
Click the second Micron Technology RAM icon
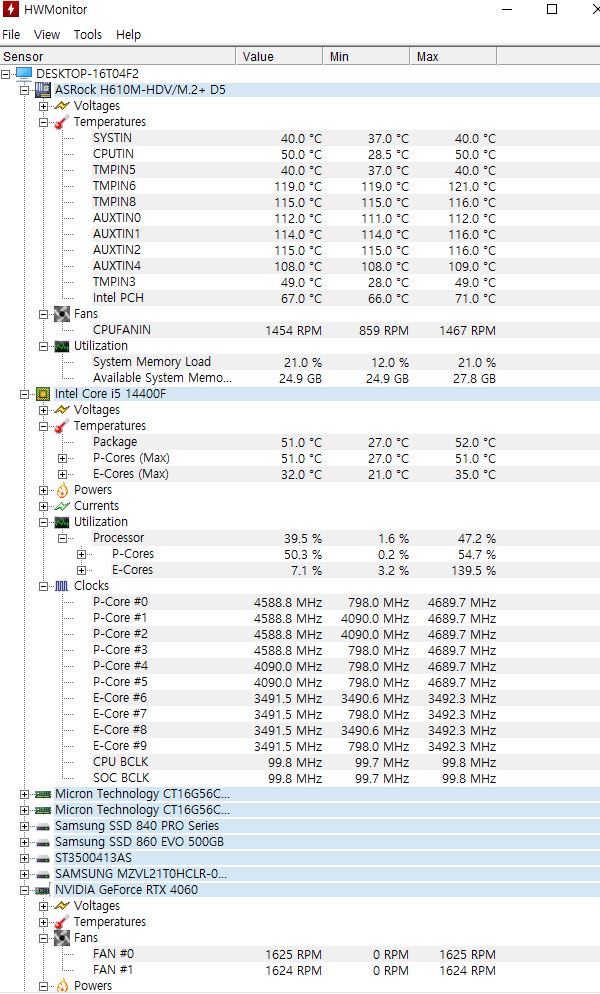[42, 810]
